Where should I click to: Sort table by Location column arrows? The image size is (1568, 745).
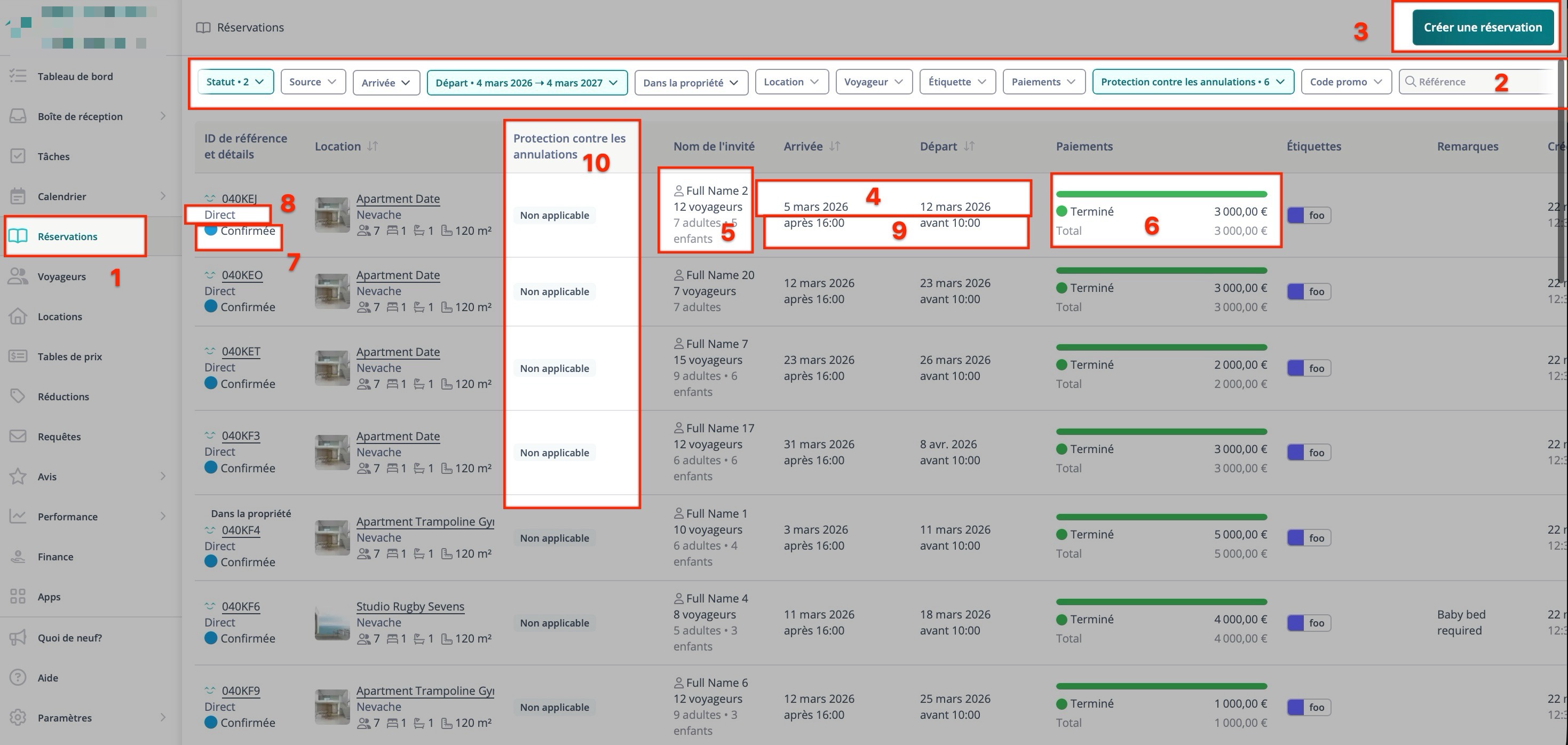pyautogui.click(x=373, y=146)
